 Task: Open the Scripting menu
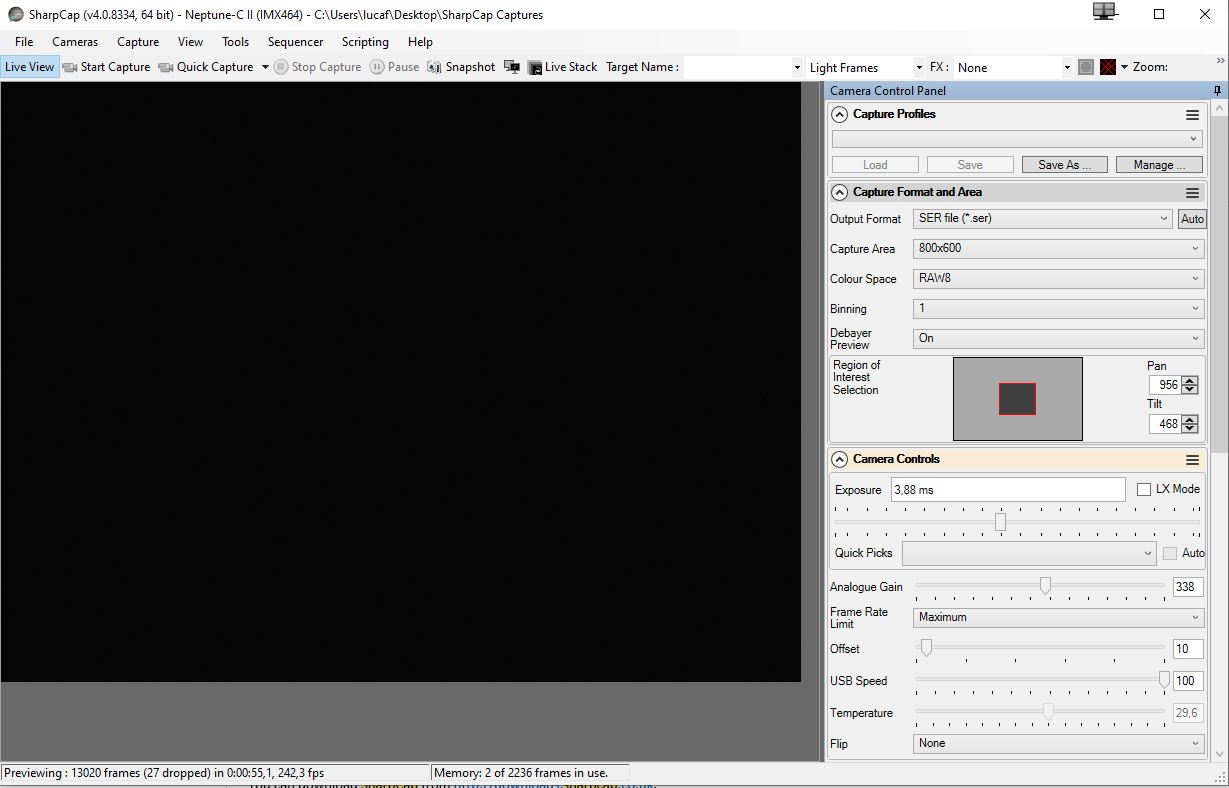click(365, 42)
